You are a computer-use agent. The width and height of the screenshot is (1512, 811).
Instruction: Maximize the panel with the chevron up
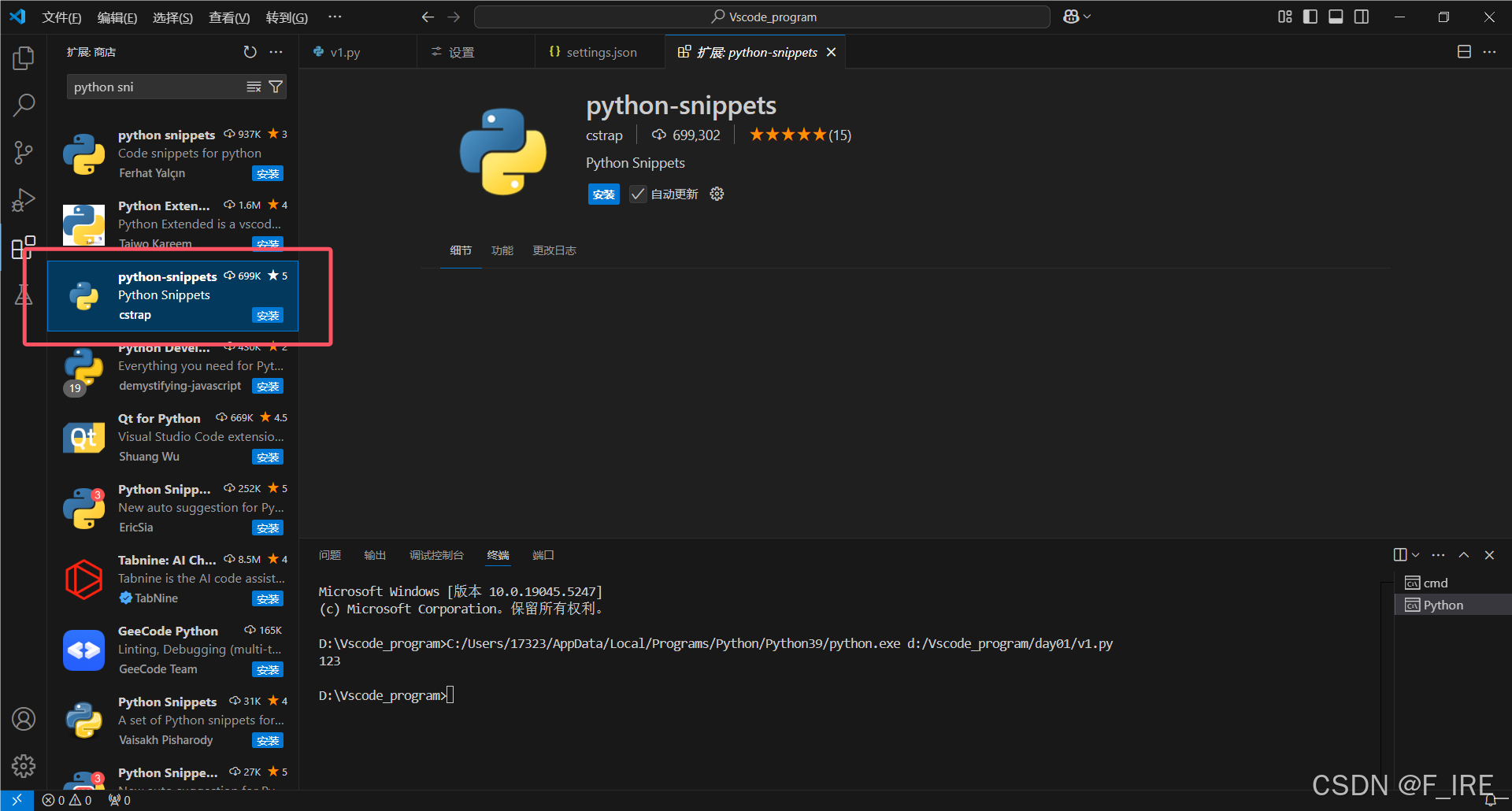tap(1463, 555)
